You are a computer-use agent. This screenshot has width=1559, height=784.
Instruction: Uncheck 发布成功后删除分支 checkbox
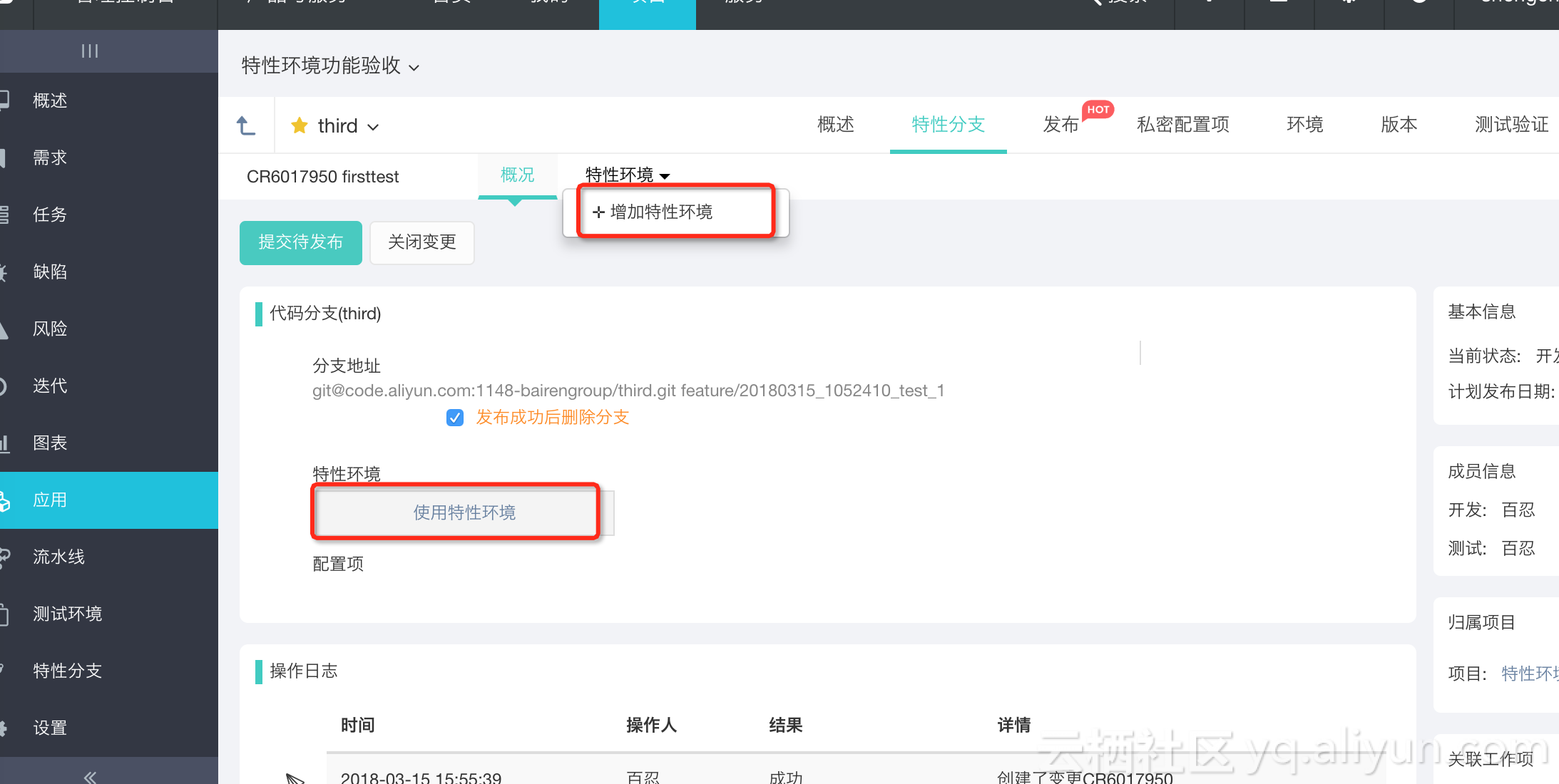[455, 418]
